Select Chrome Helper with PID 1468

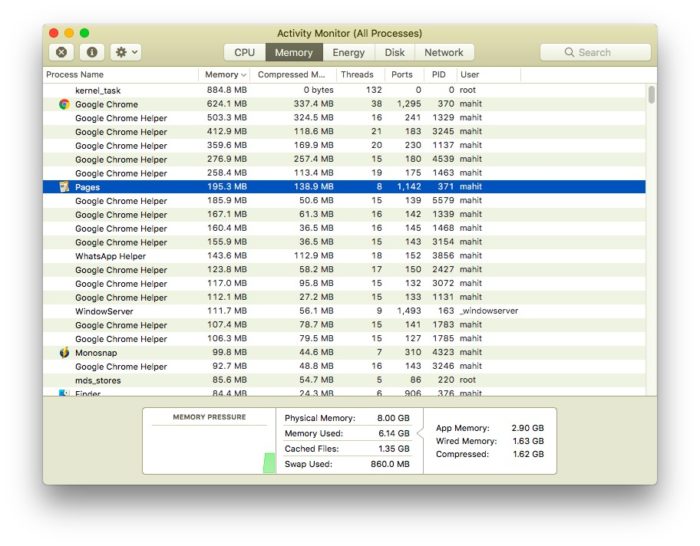pyautogui.click(x=344, y=228)
